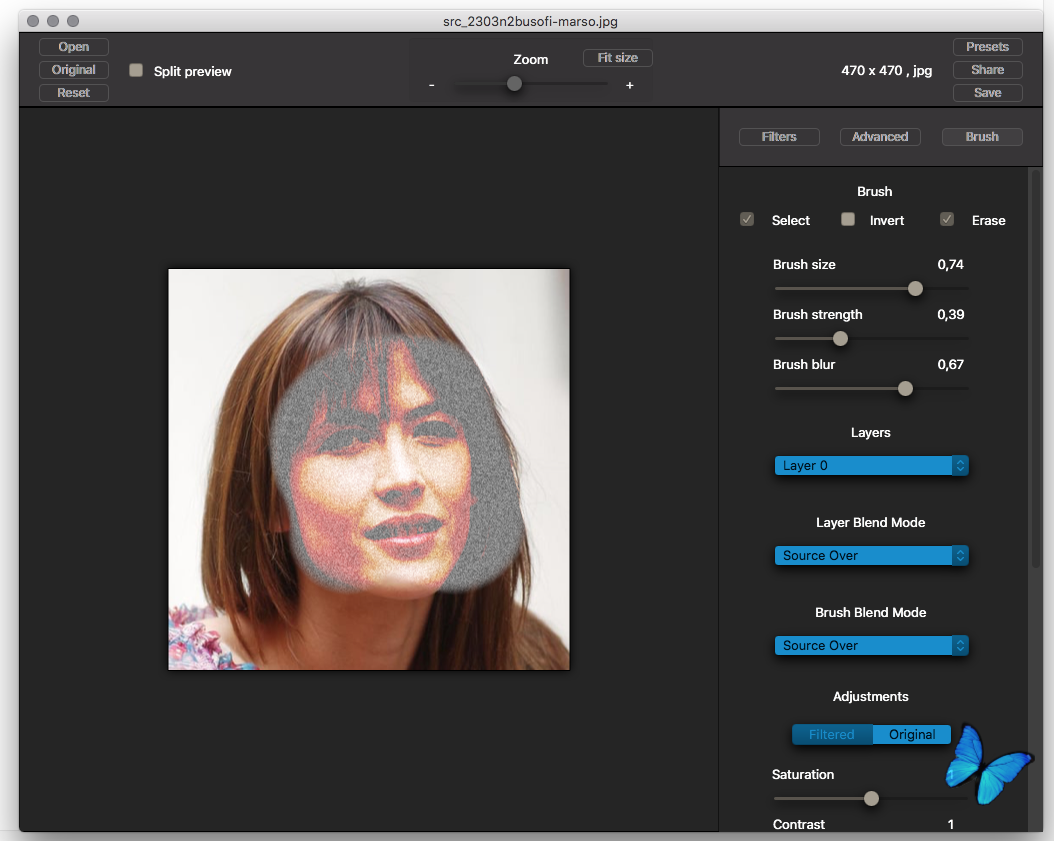
Task: Click the Brush blur slider handle
Action: pyautogui.click(x=905, y=389)
